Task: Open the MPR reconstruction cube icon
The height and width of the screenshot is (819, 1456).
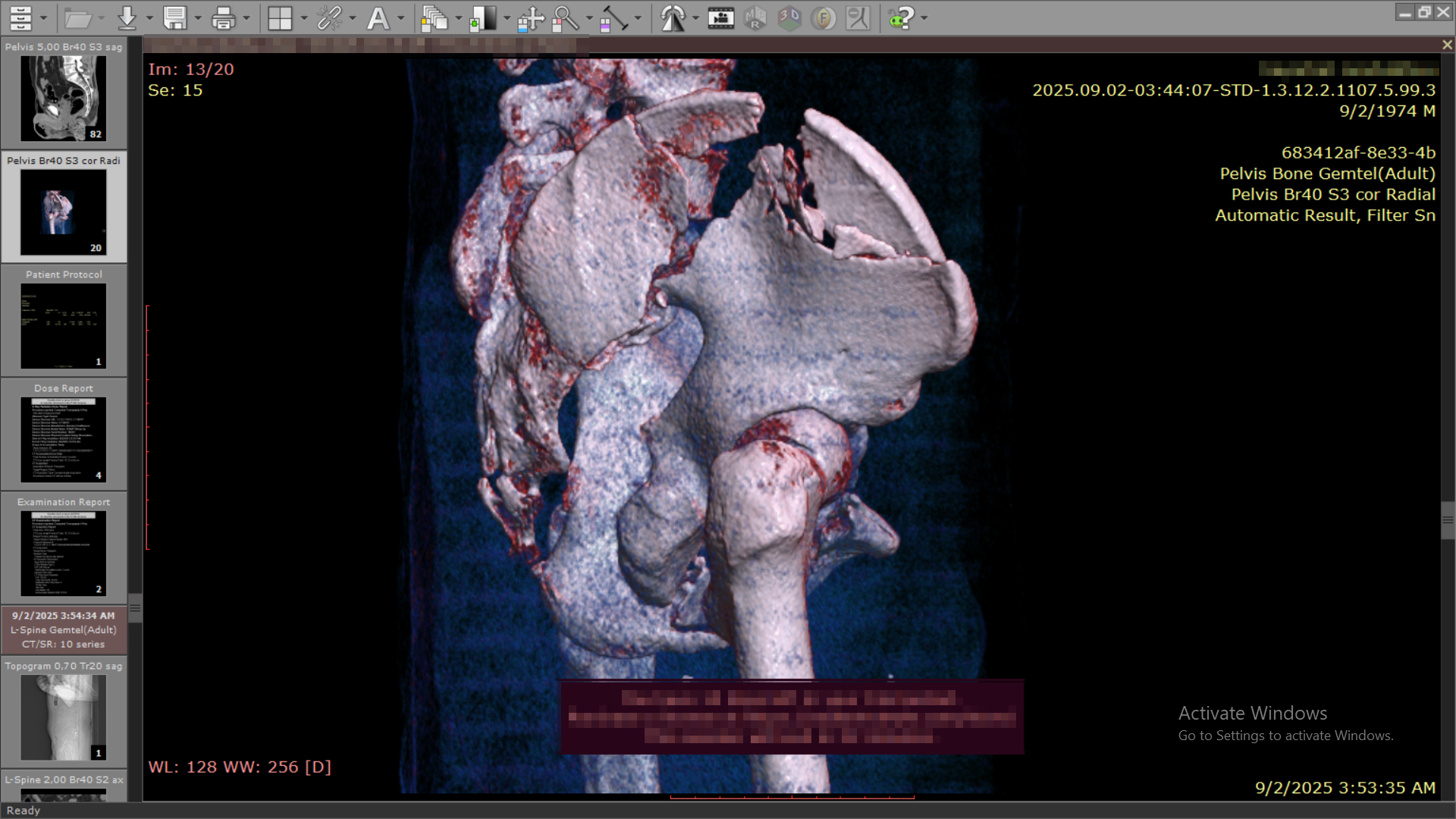Action: pyautogui.click(x=755, y=17)
